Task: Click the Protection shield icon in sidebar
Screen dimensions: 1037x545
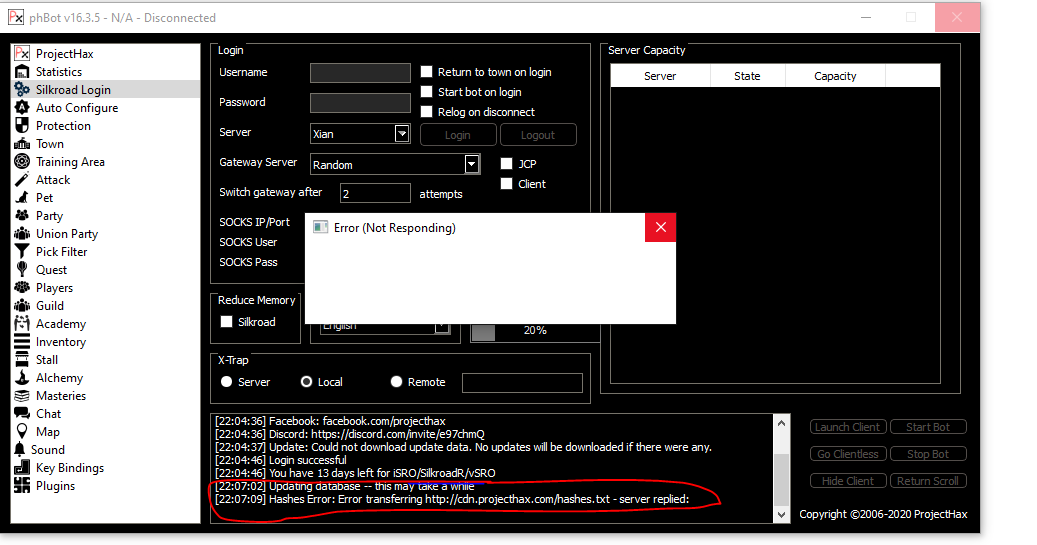Action: click(22, 126)
